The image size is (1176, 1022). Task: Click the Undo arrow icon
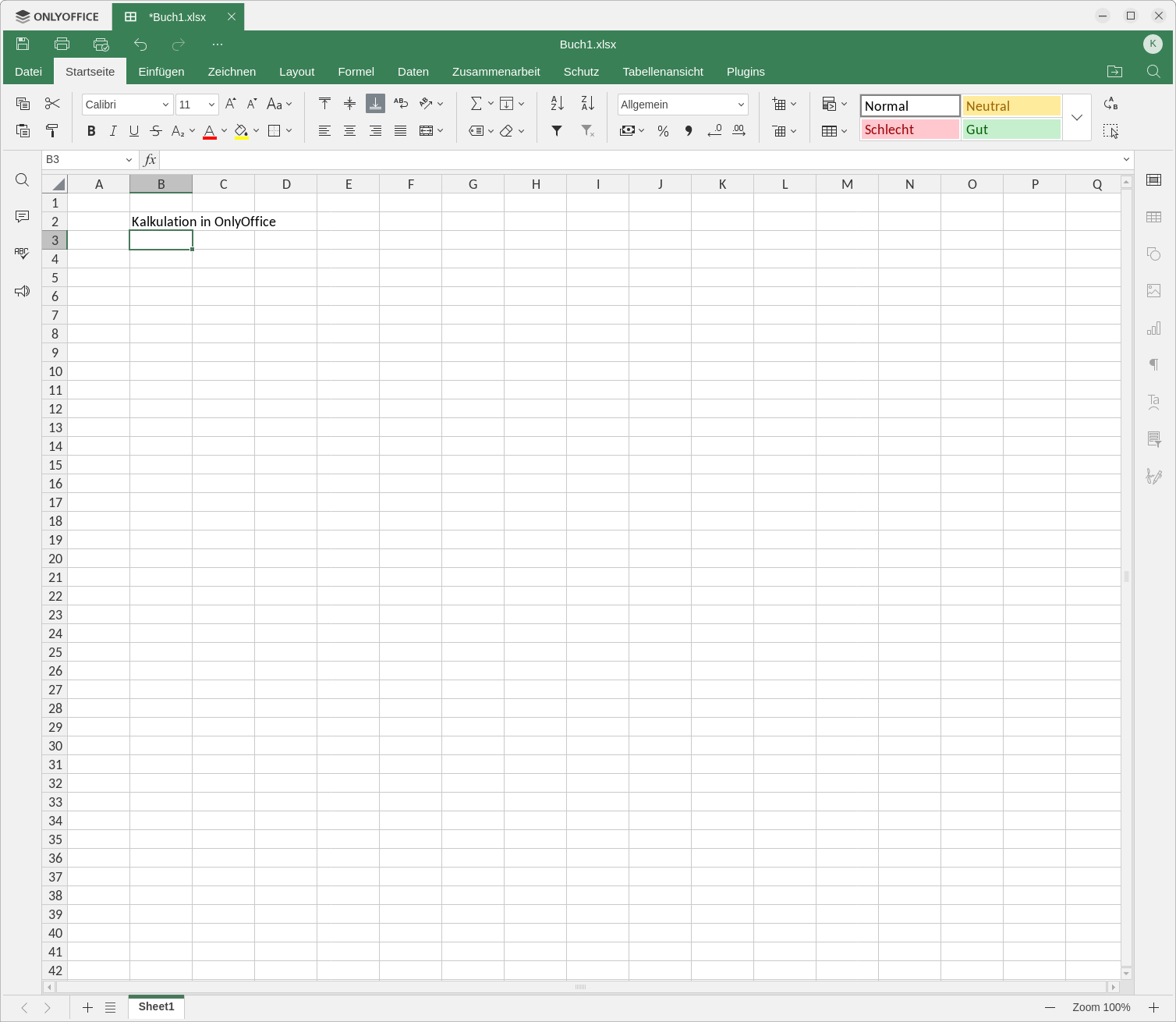click(x=140, y=44)
